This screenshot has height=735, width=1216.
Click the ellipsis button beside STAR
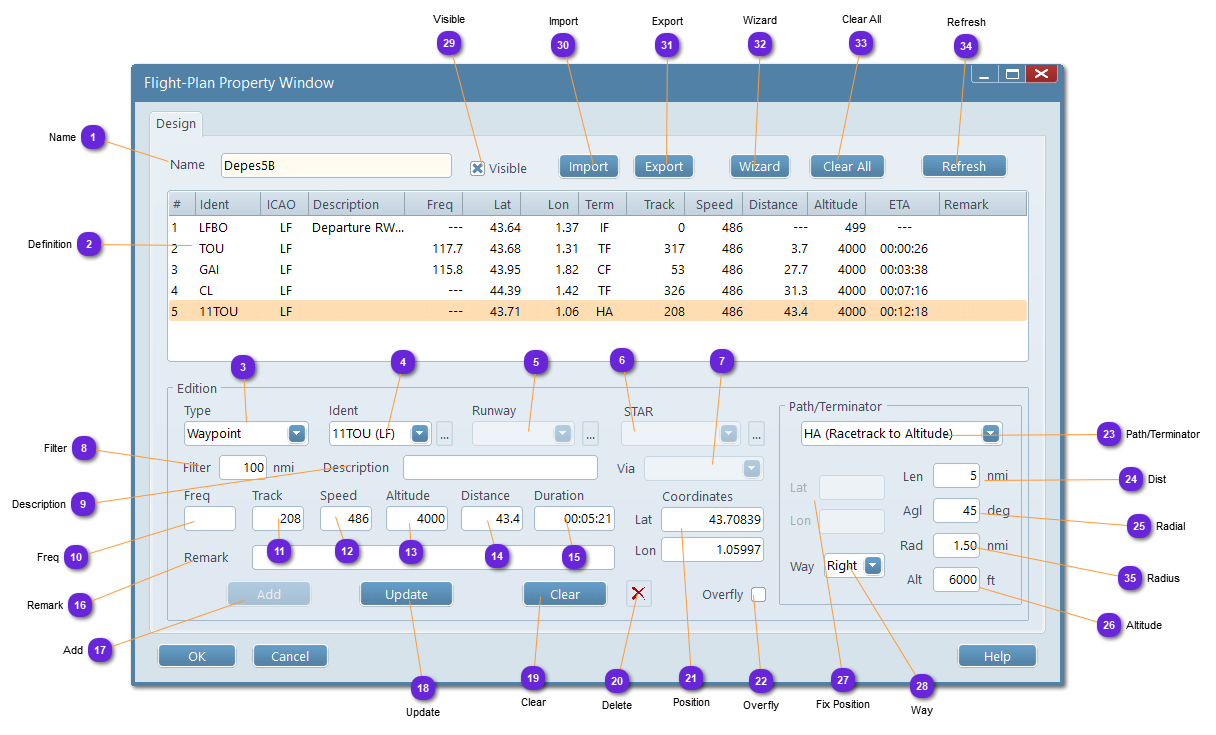756,433
